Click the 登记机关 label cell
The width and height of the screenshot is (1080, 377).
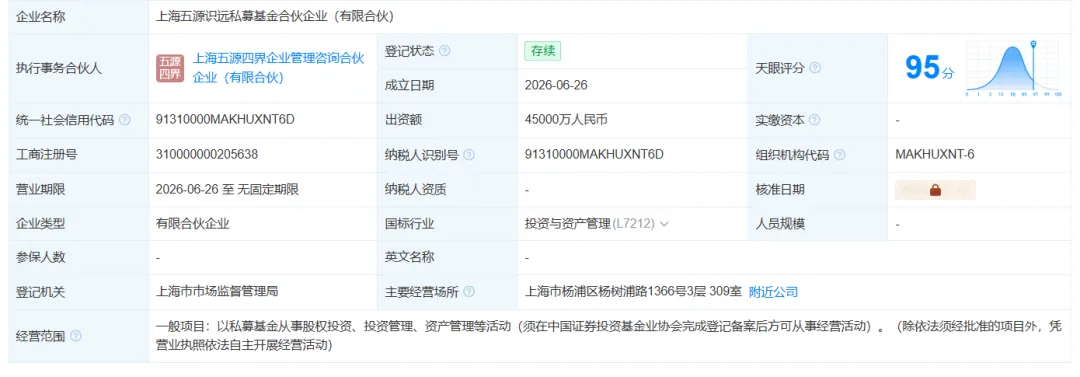[x=79, y=292]
